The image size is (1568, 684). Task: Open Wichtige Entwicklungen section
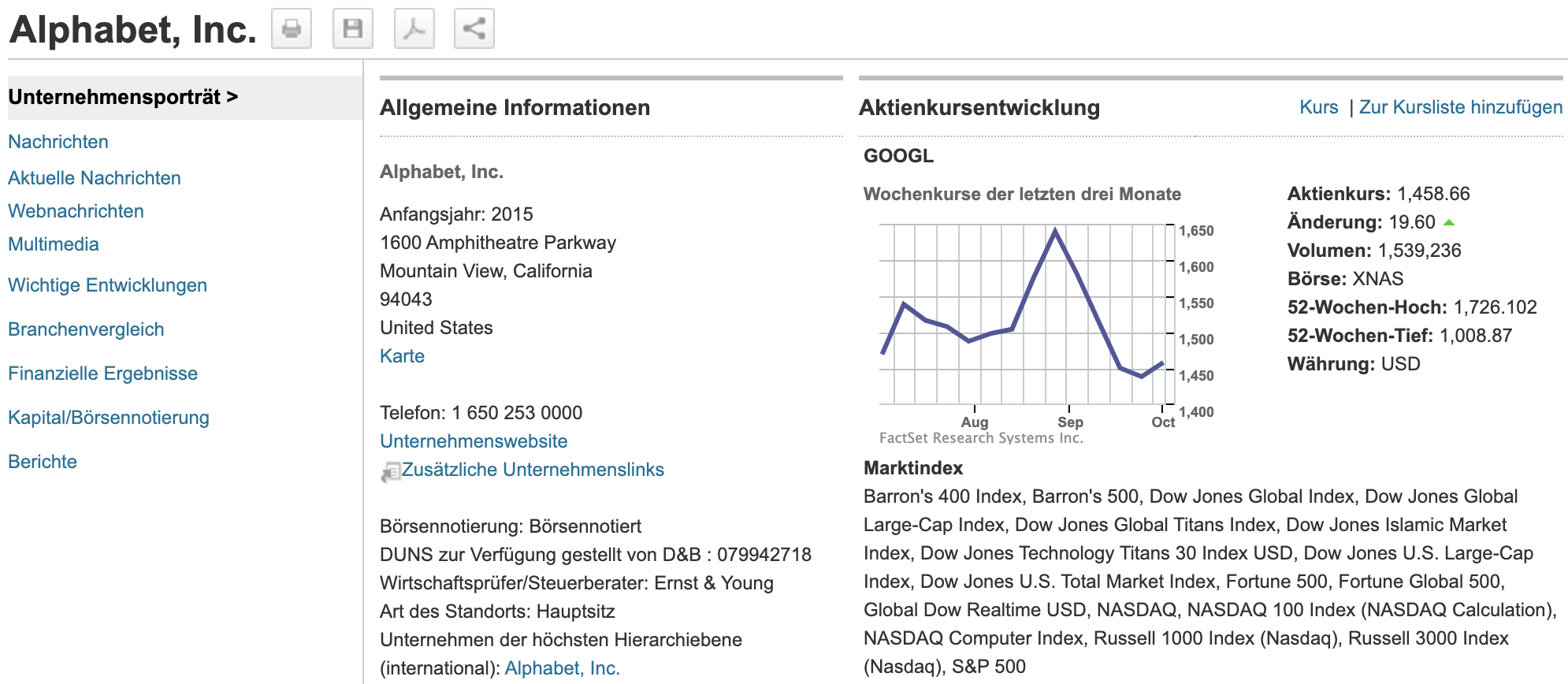pos(107,285)
